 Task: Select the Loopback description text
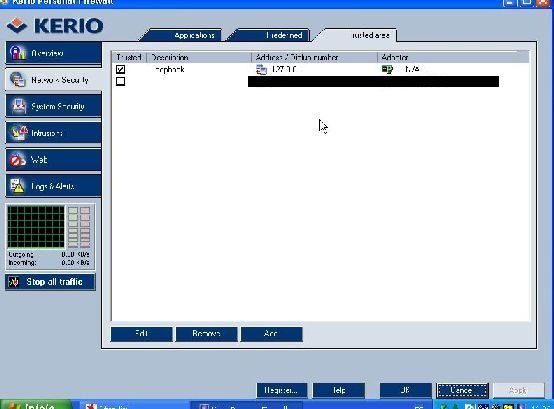(x=169, y=69)
